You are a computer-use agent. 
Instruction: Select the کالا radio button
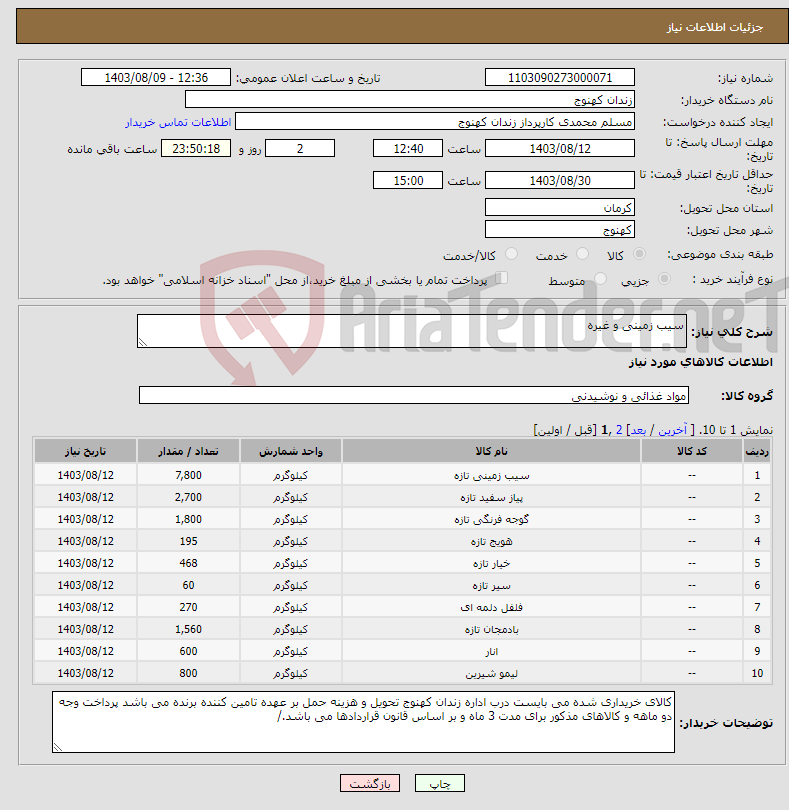tap(639, 254)
